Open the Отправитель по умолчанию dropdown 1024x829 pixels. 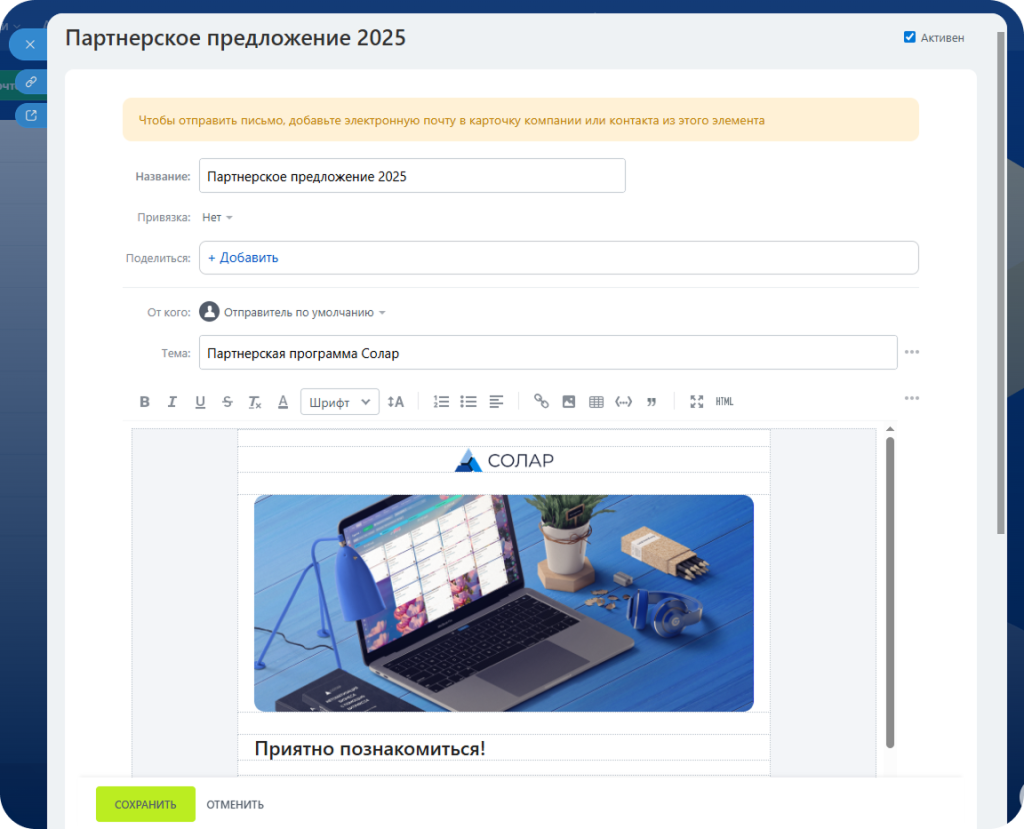click(304, 312)
